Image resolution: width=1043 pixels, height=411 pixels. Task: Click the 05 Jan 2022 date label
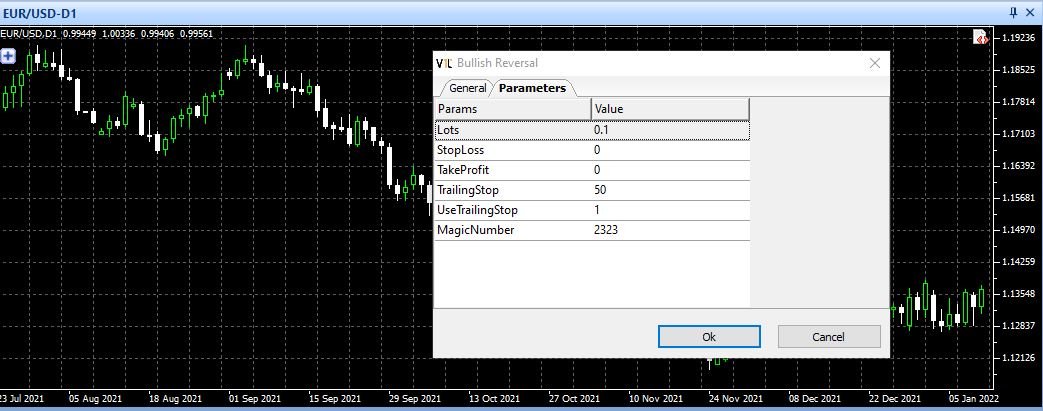[974, 398]
